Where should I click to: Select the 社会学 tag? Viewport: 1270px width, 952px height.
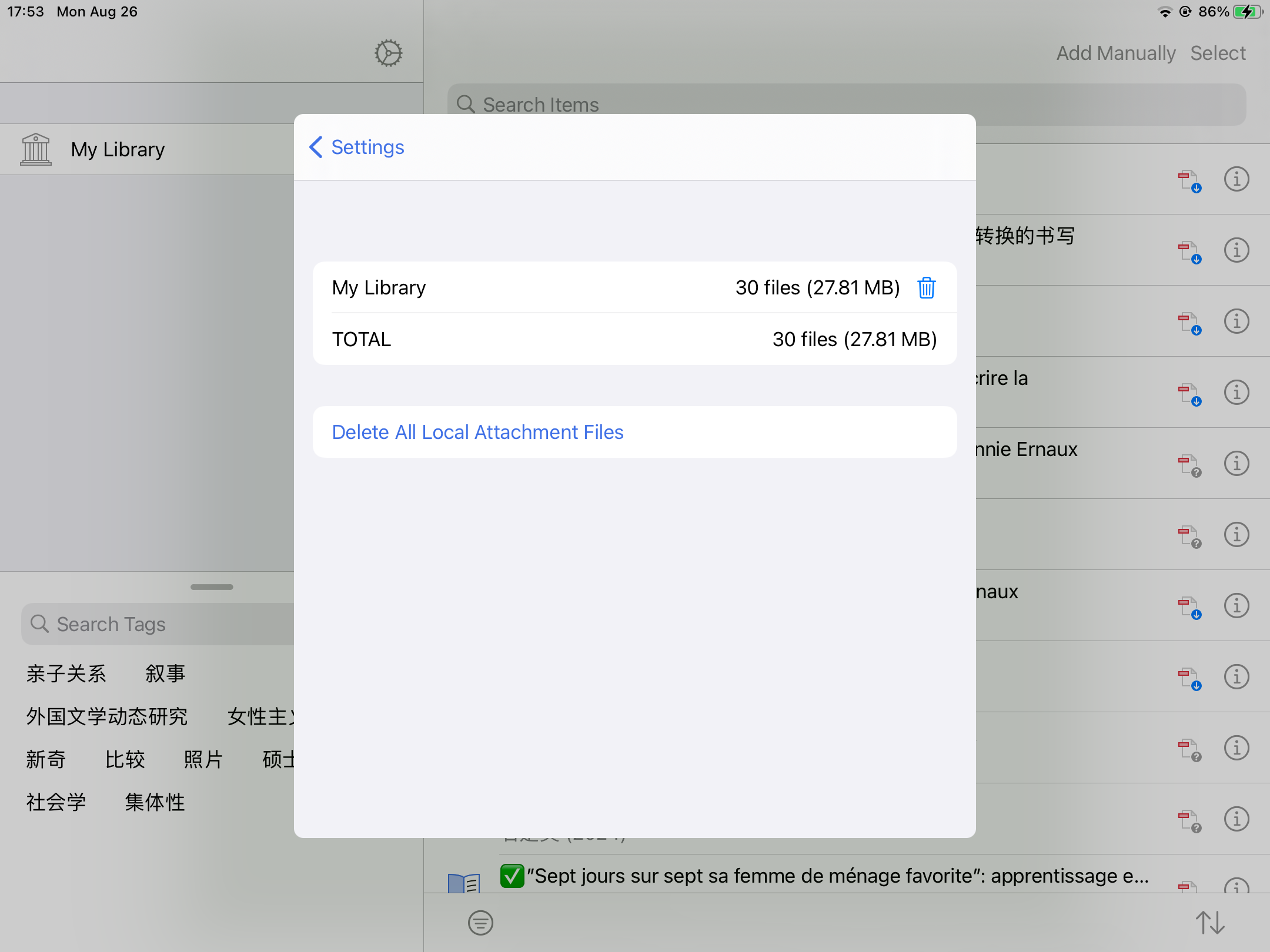click(56, 802)
